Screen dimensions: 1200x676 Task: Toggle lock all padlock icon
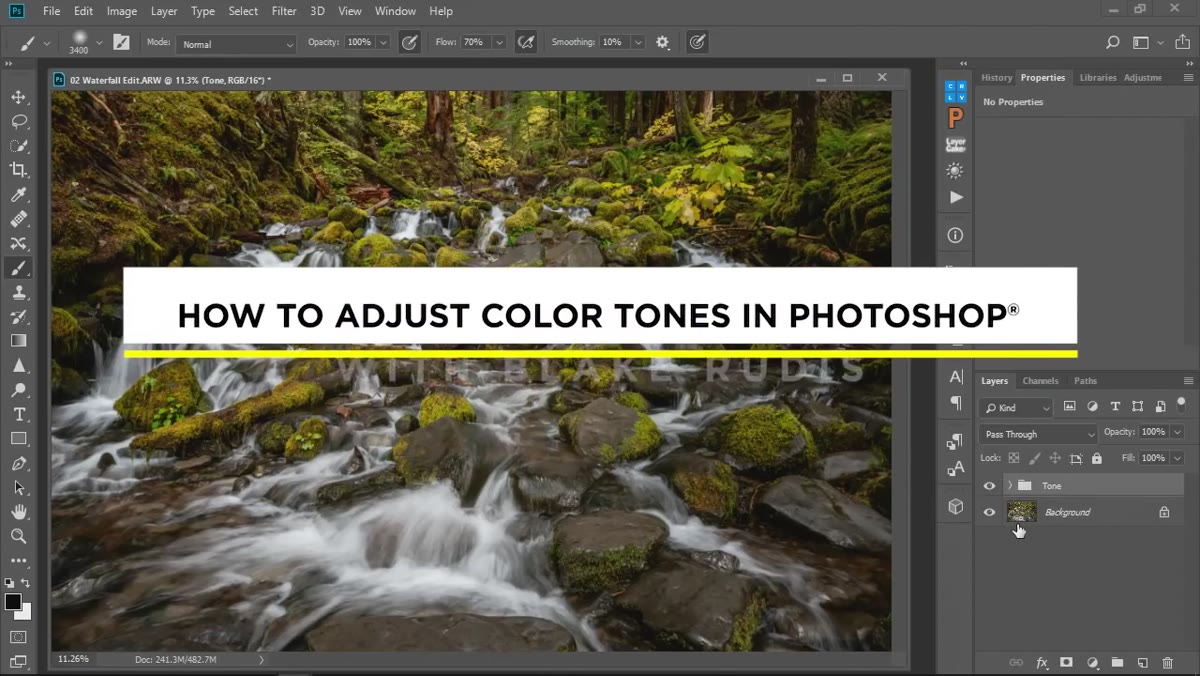[1097, 458]
